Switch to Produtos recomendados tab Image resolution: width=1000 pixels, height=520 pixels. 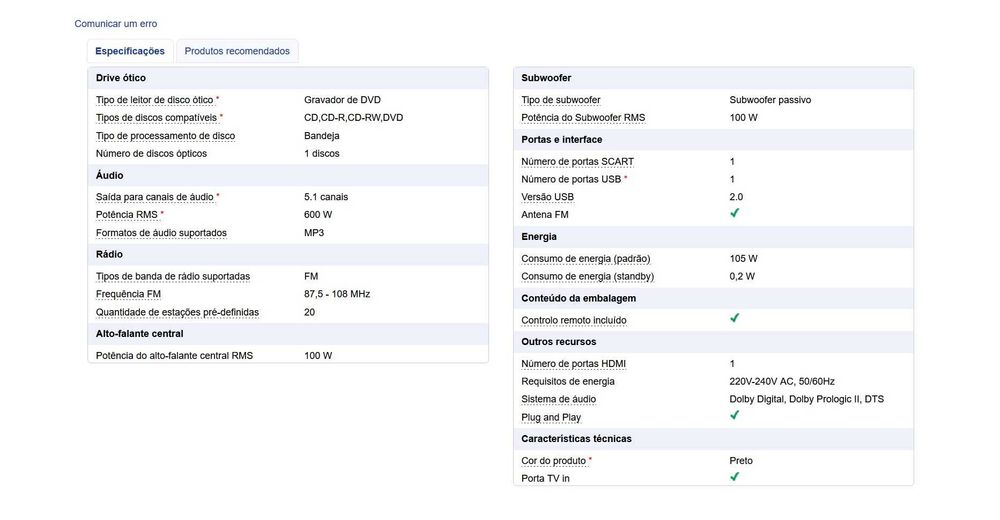tap(237, 51)
